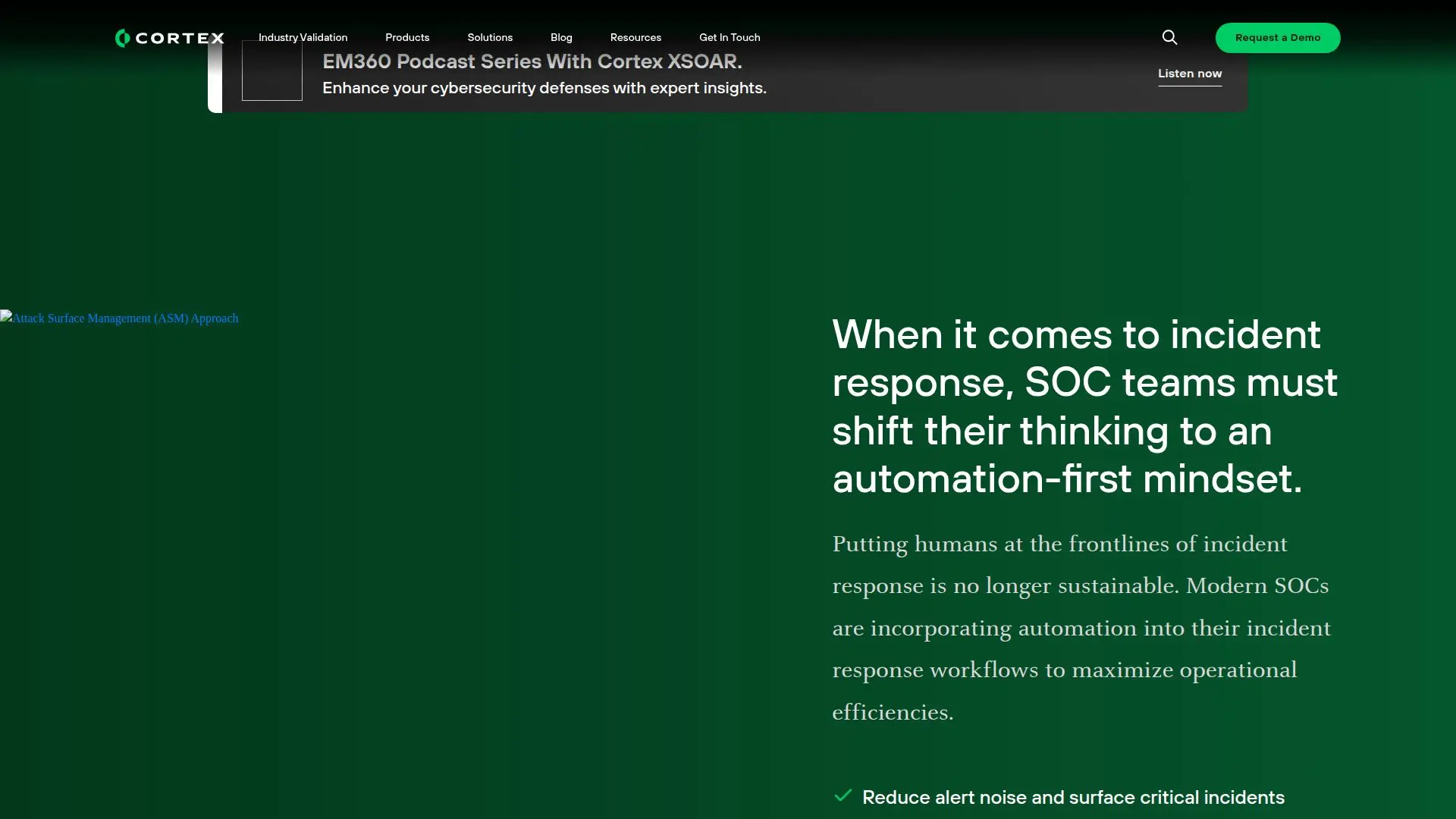Go to the Blog page
This screenshot has width=1456, height=819.
click(x=561, y=37)
